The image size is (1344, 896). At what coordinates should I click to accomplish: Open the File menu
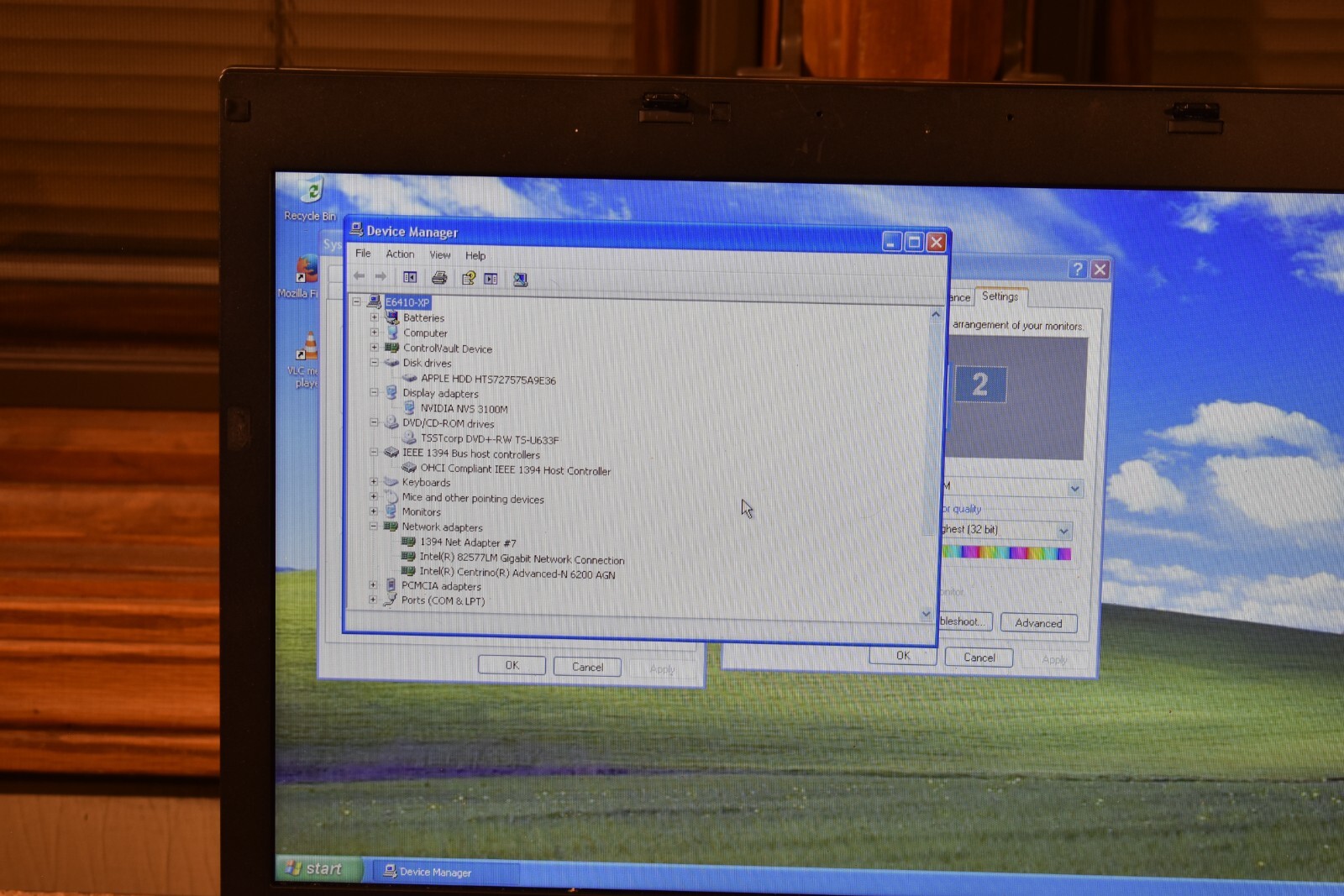363,253
